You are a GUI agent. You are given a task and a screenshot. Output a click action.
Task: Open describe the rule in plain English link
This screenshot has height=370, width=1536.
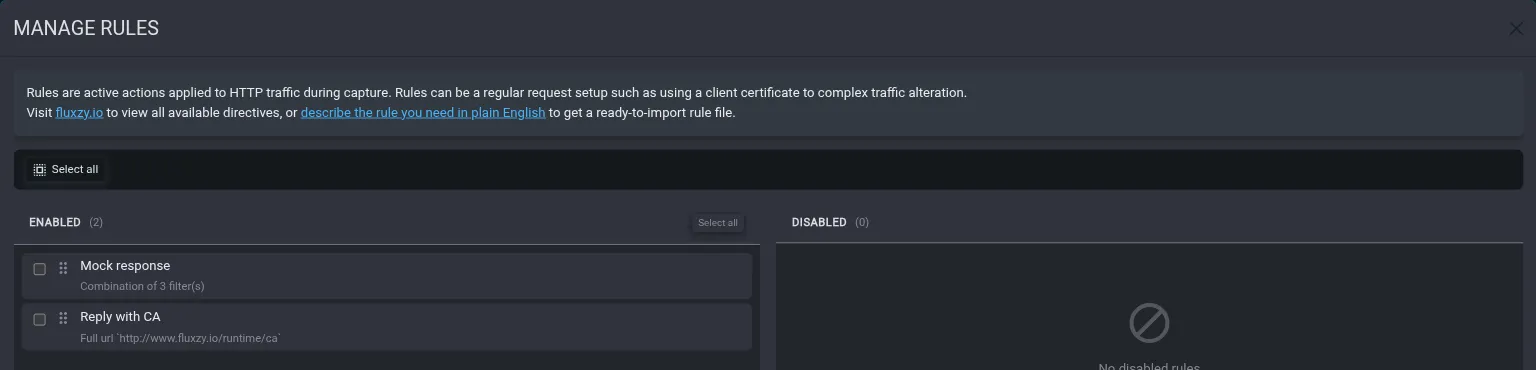pyautogui.click(x=423, y=113)
